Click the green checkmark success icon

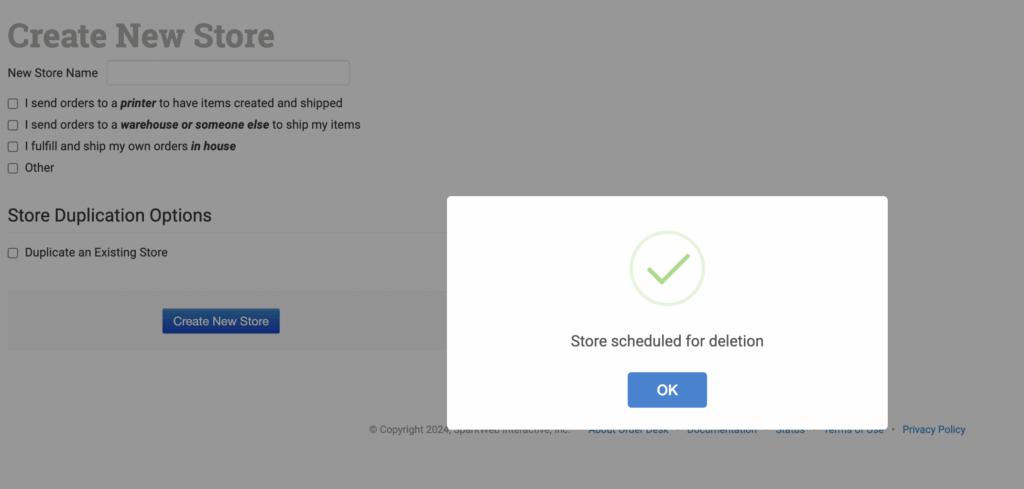pyautogui.click(x=667, y=268)
